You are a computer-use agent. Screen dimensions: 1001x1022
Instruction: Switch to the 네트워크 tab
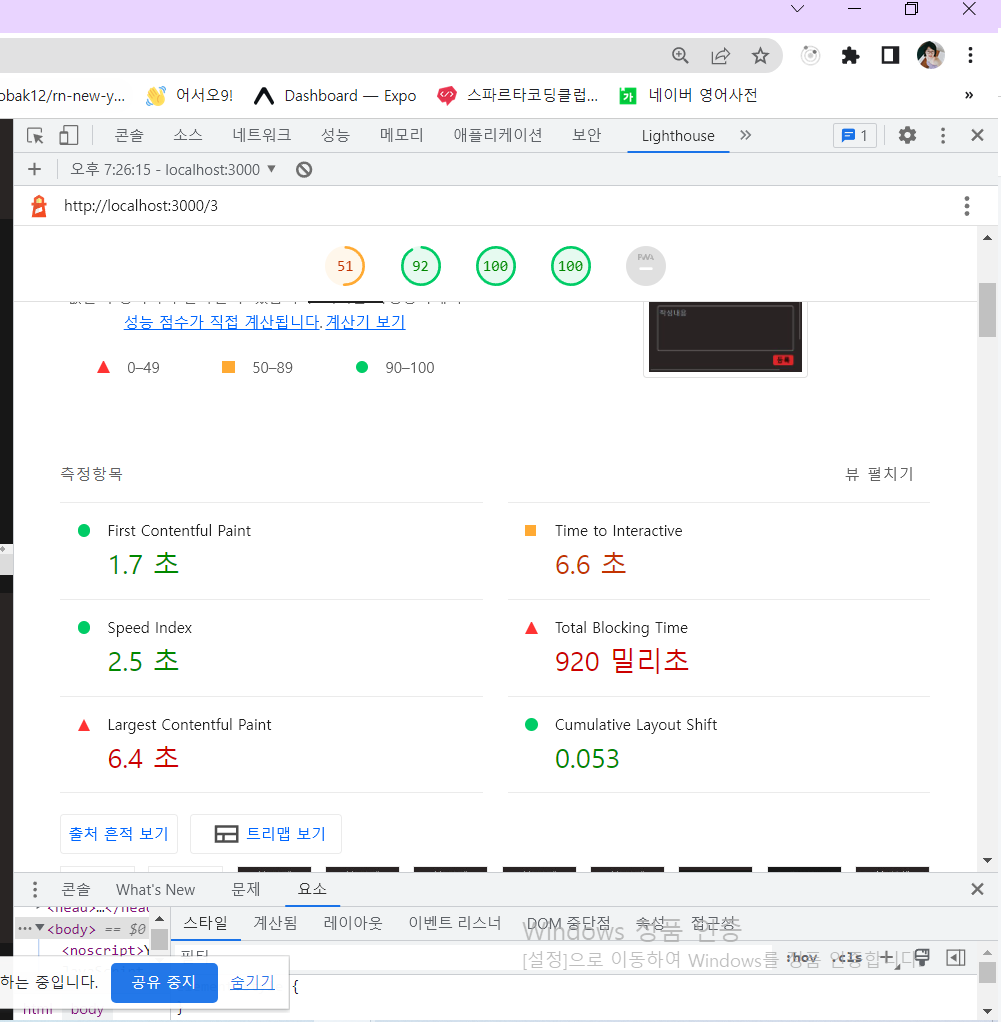point(261,136)
